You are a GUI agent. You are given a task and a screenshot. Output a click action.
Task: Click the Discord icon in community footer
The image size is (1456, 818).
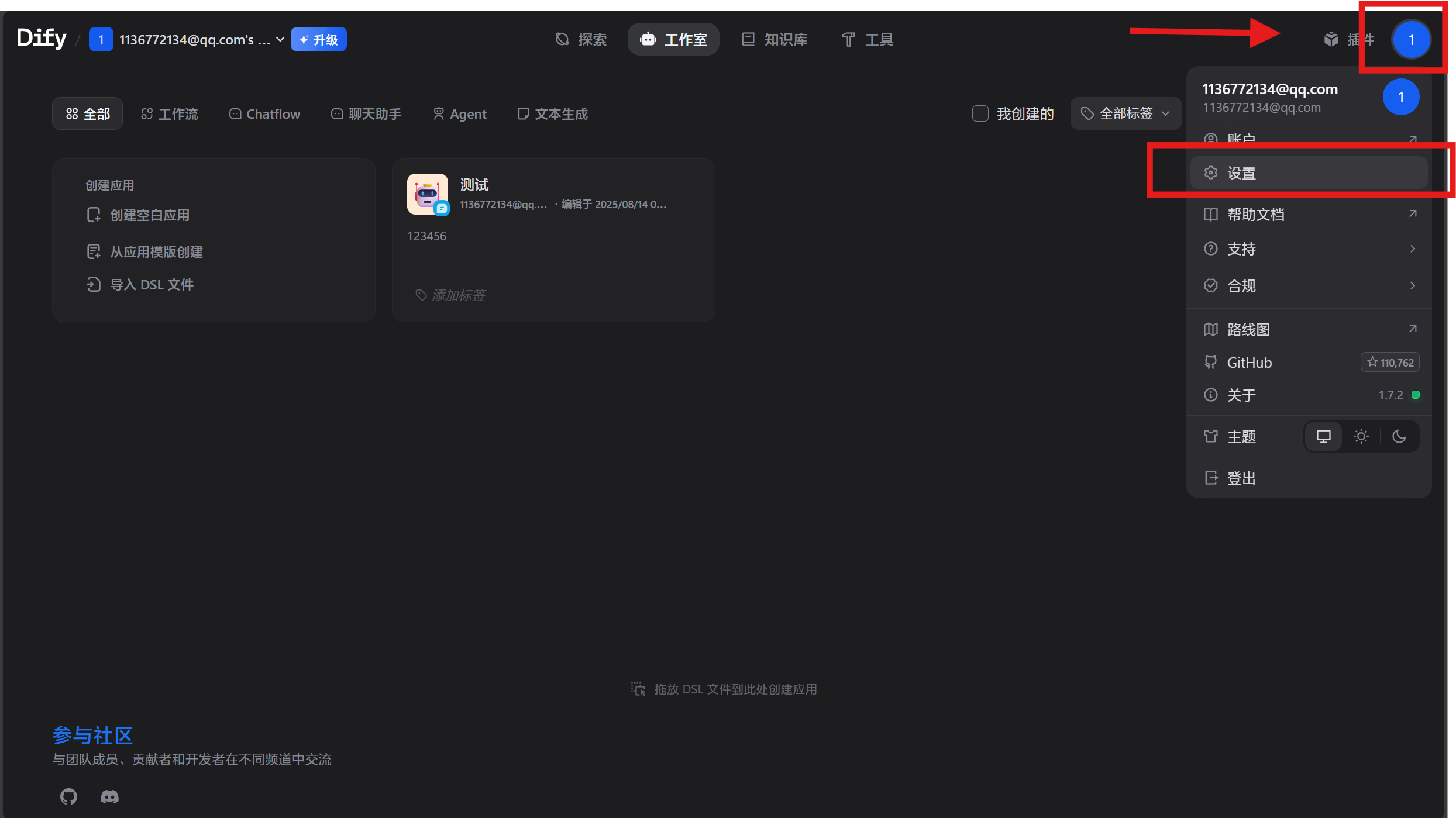(109, 796)
